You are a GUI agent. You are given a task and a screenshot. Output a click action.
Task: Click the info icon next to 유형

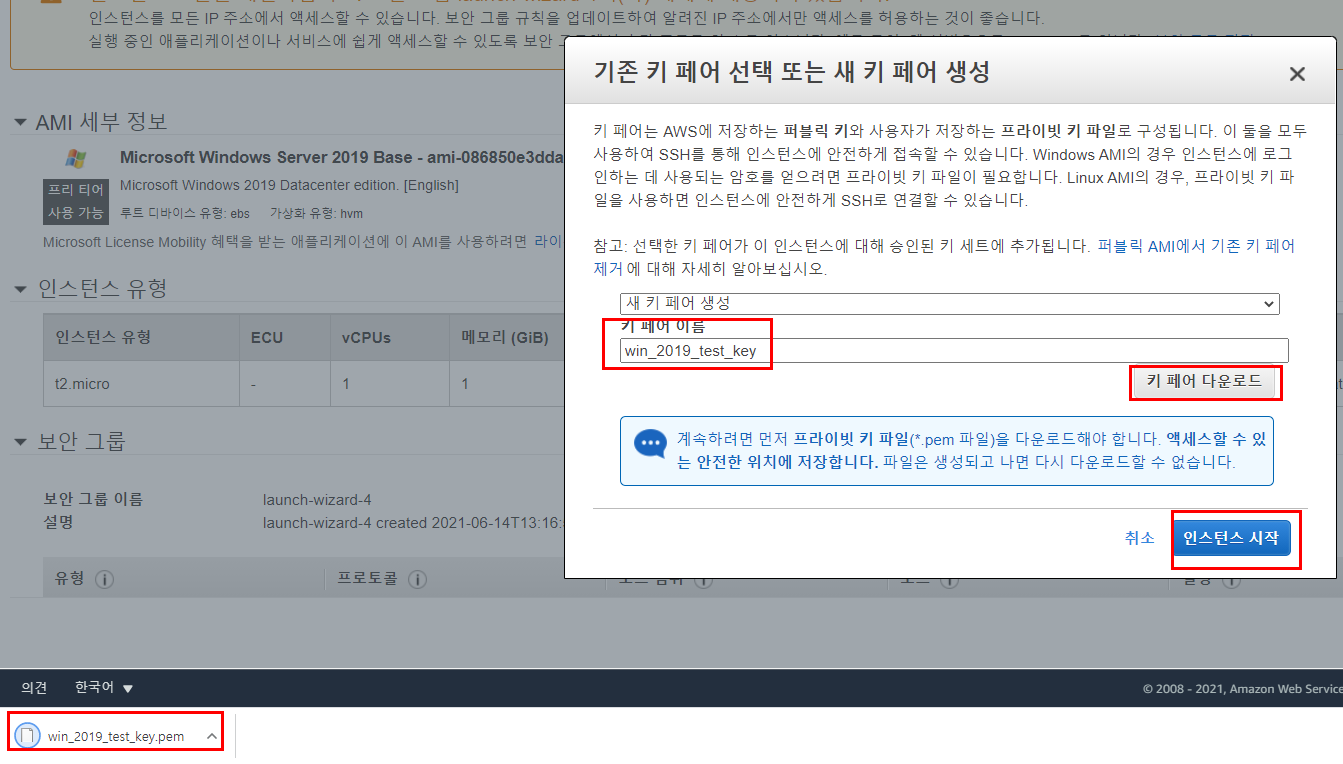(104, 579)
